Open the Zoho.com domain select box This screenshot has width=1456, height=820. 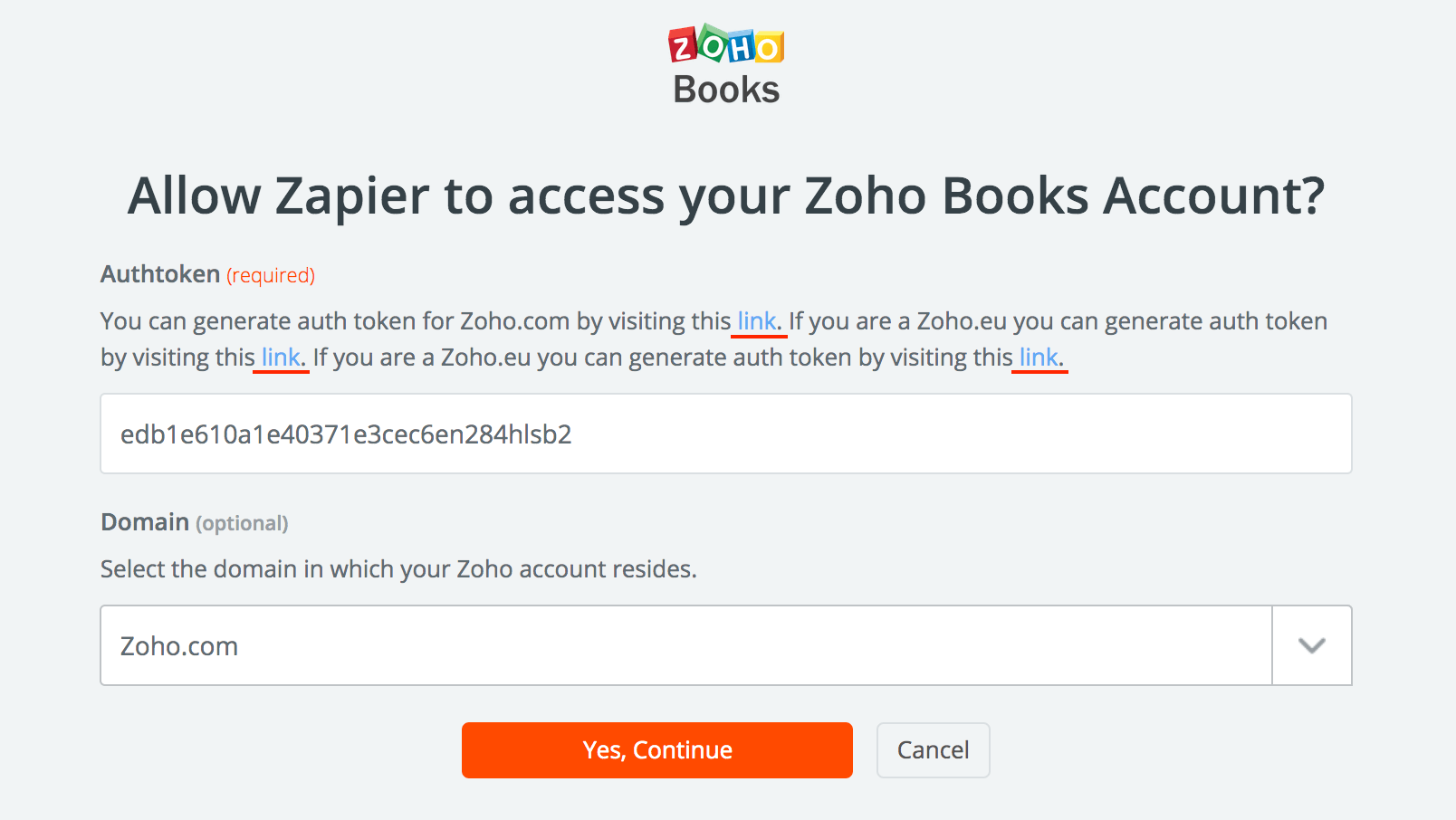click(x=685, y=645)
